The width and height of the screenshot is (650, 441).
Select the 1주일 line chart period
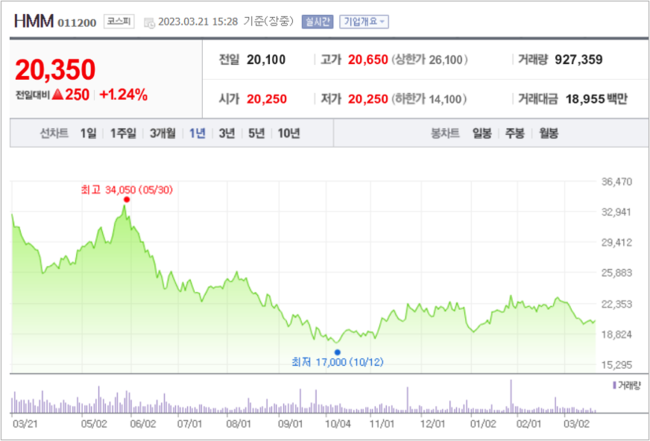[123, 133]
